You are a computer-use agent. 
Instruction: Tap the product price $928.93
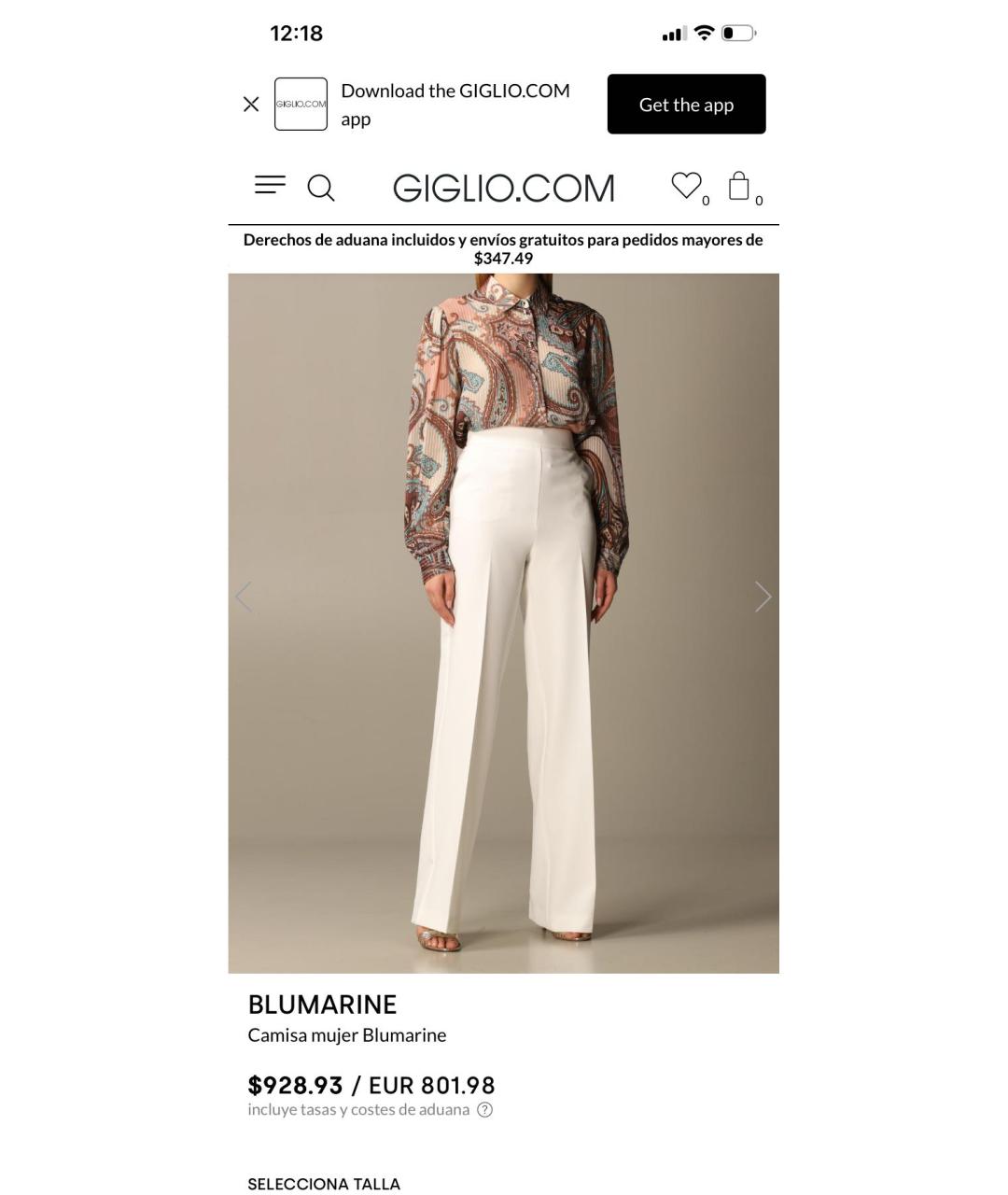click(x=295, y=1085)
